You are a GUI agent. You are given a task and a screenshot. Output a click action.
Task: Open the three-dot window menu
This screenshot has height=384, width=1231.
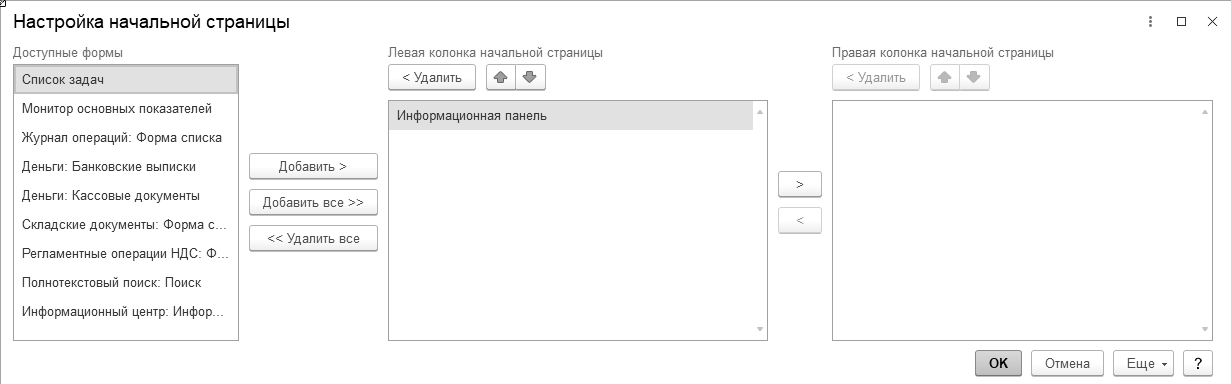click(1151, 21)
